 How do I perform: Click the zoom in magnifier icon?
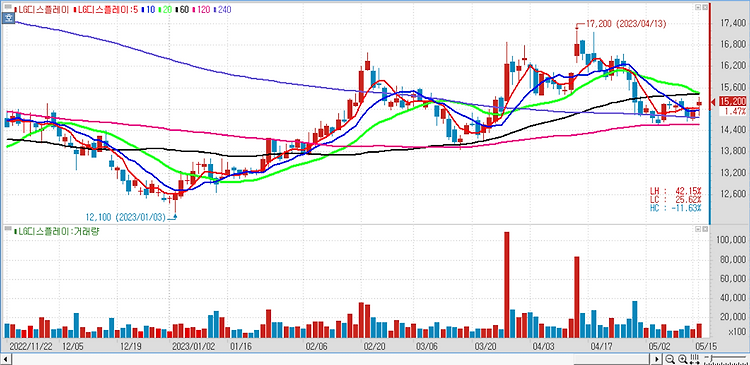(x=682, y=359)
